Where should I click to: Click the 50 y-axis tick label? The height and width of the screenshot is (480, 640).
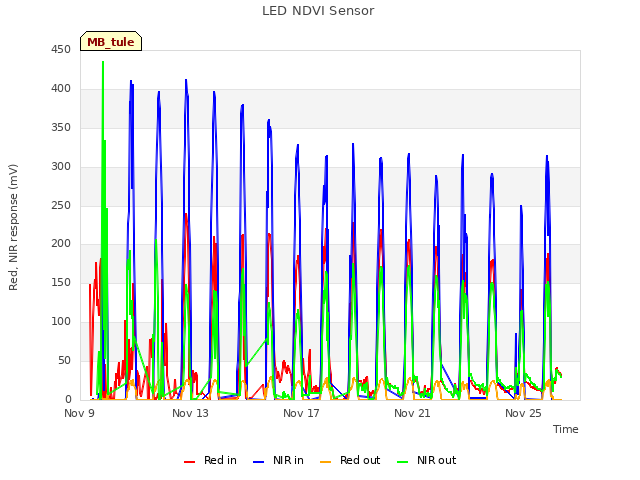[x=64, y=360]
